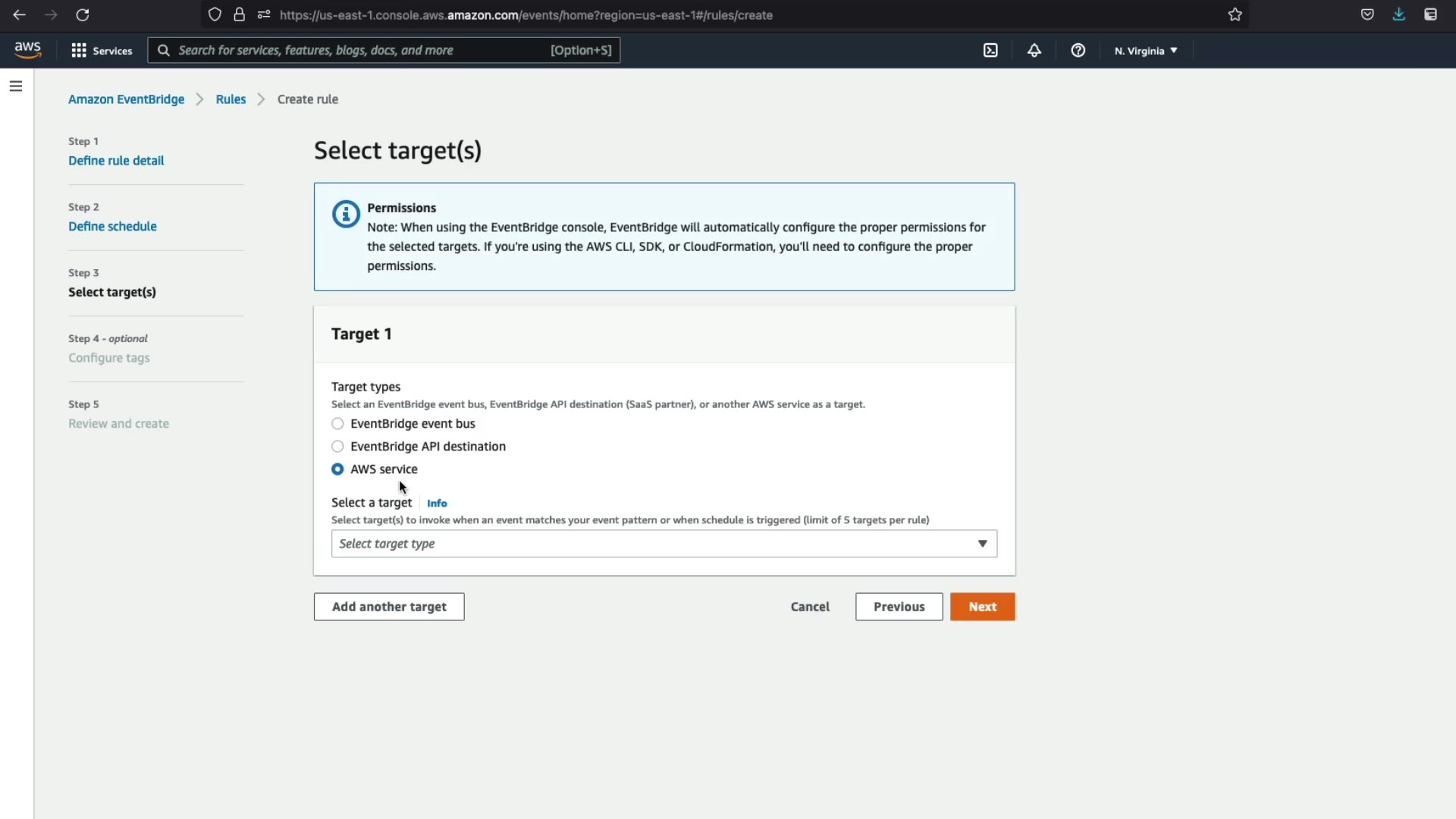Go to the Define schedule step
The width and height of the screenshot is (1456, 819).
pyautogui.click(x=112, y=227)
